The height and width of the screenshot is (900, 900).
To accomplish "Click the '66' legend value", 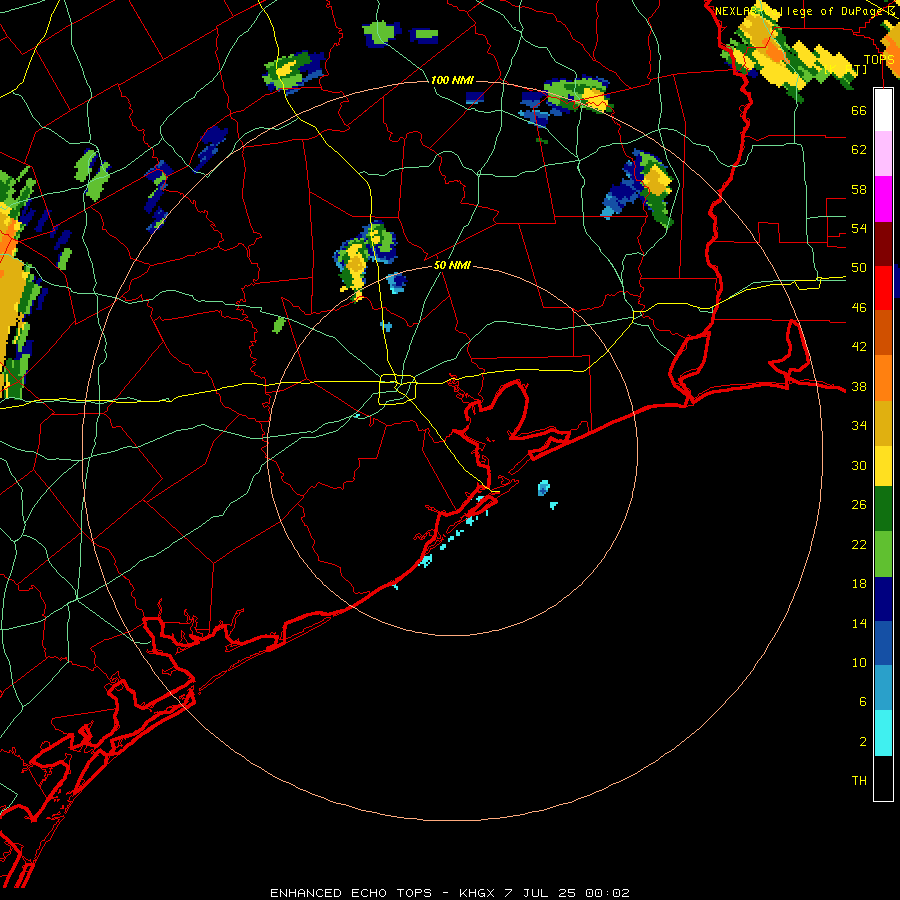I will coord(859,110).
